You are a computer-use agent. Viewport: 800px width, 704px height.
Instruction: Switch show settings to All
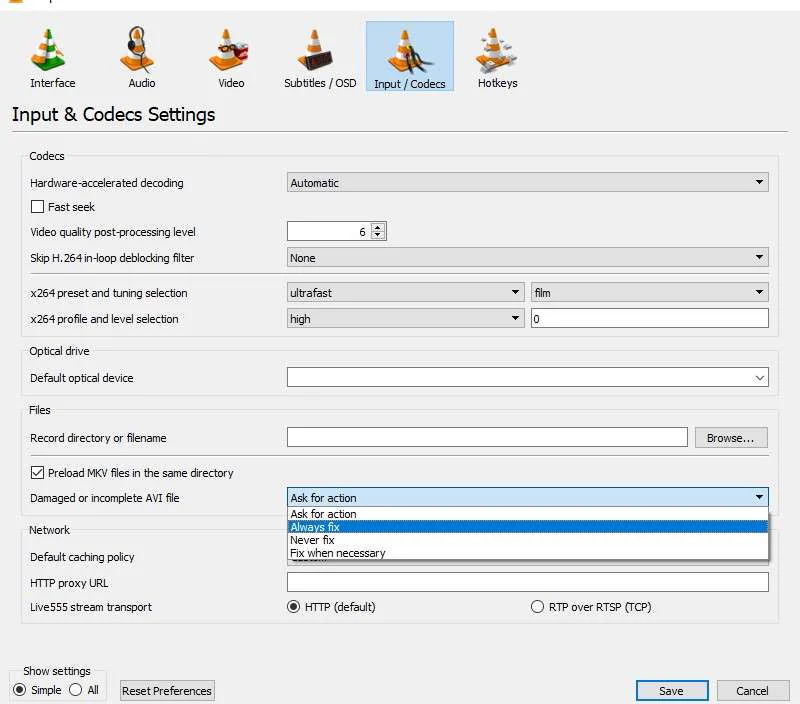coord(76,690)
